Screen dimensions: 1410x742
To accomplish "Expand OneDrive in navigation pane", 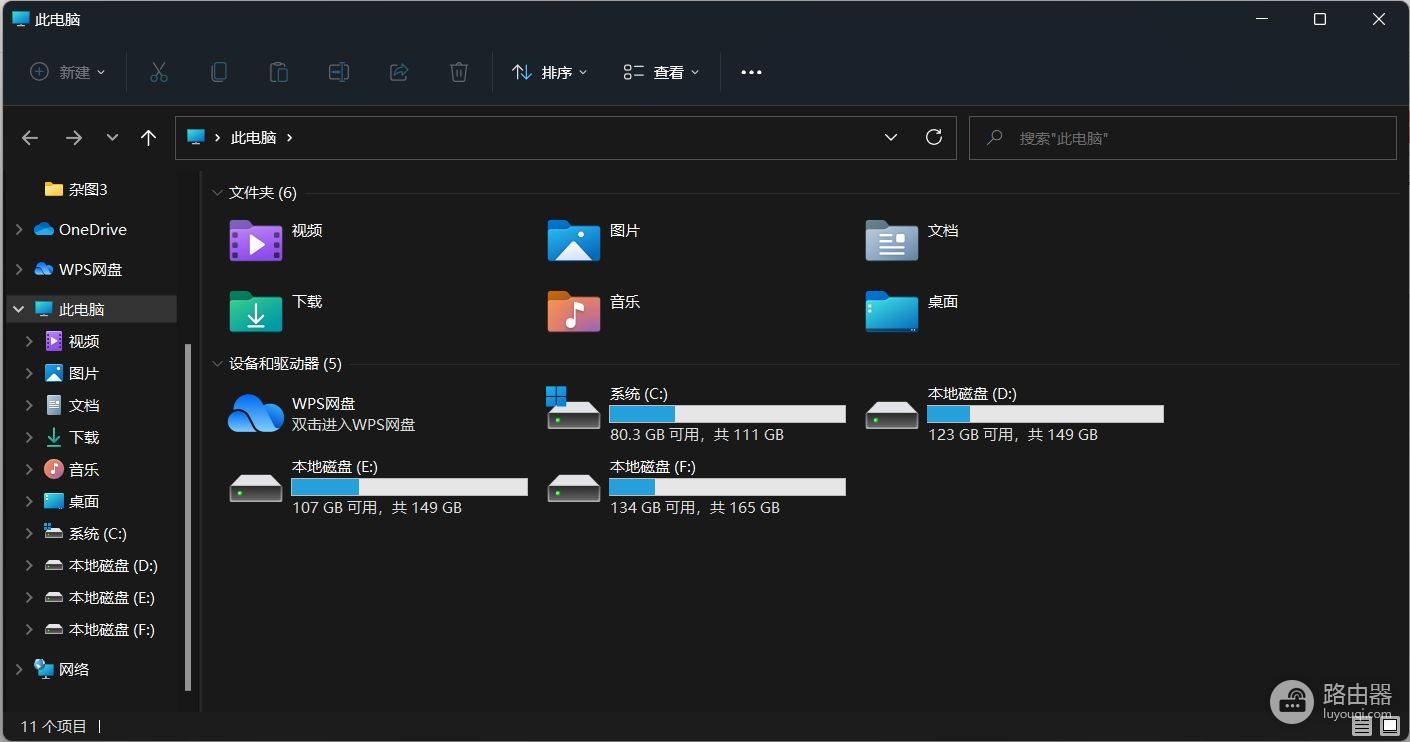I will pos(19,229).
